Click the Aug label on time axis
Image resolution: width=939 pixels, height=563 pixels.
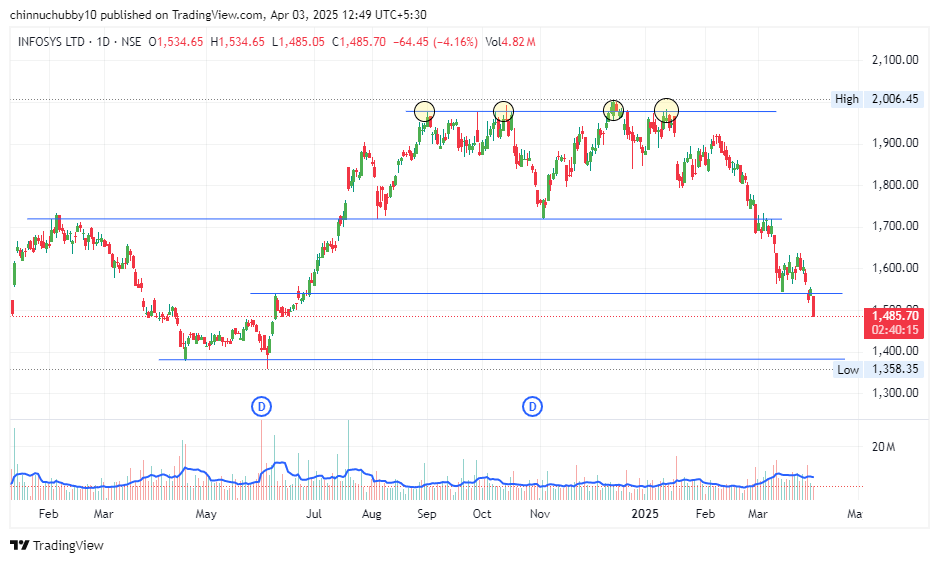pos(371,514)
